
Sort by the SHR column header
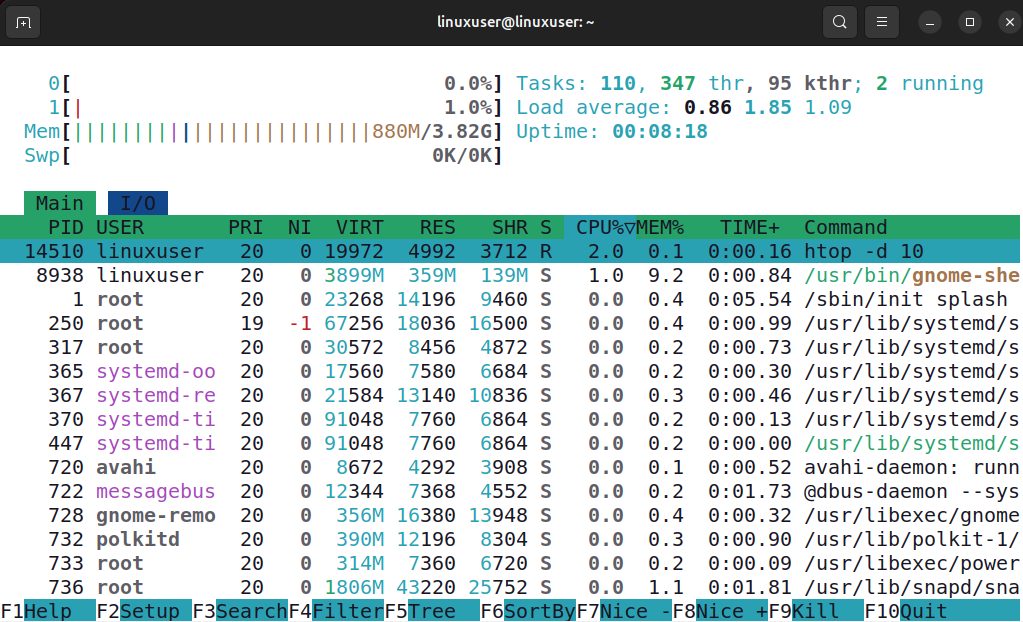510,227
